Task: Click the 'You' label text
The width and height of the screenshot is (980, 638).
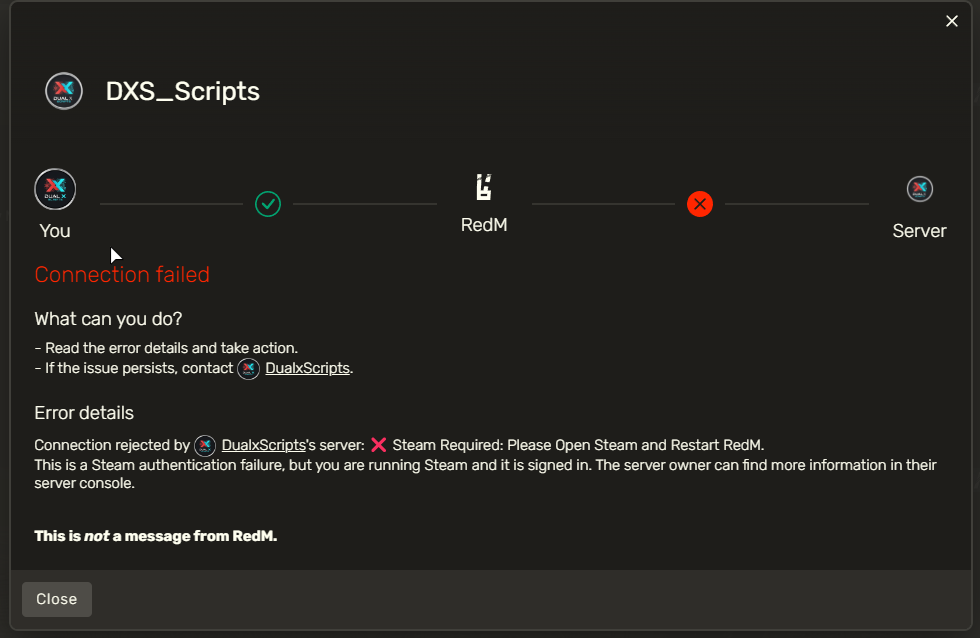Action: coord(55,231)
